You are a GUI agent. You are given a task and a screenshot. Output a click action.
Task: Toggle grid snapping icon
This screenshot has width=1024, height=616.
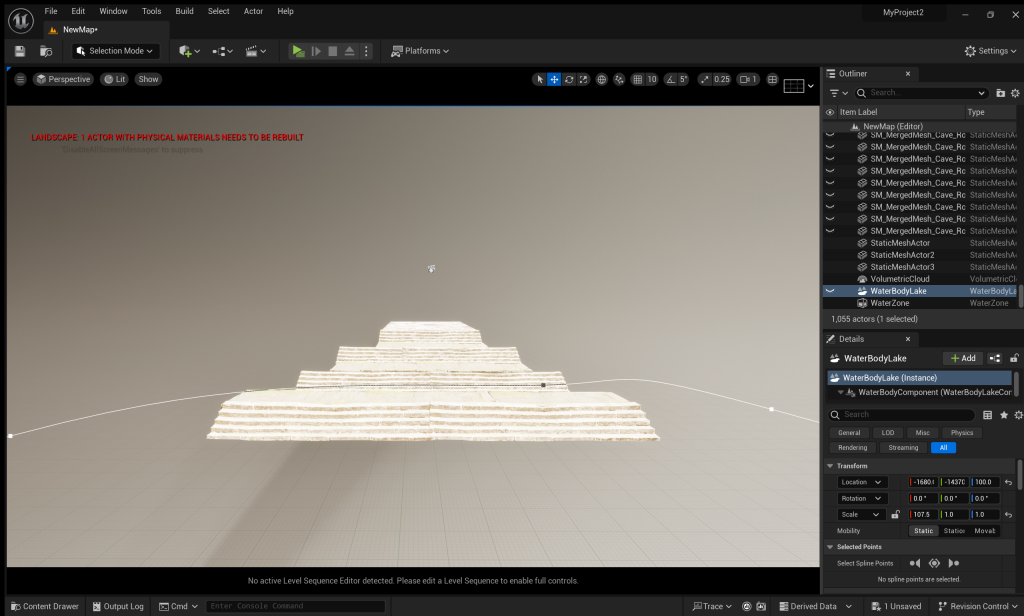(x=637, y=79)
